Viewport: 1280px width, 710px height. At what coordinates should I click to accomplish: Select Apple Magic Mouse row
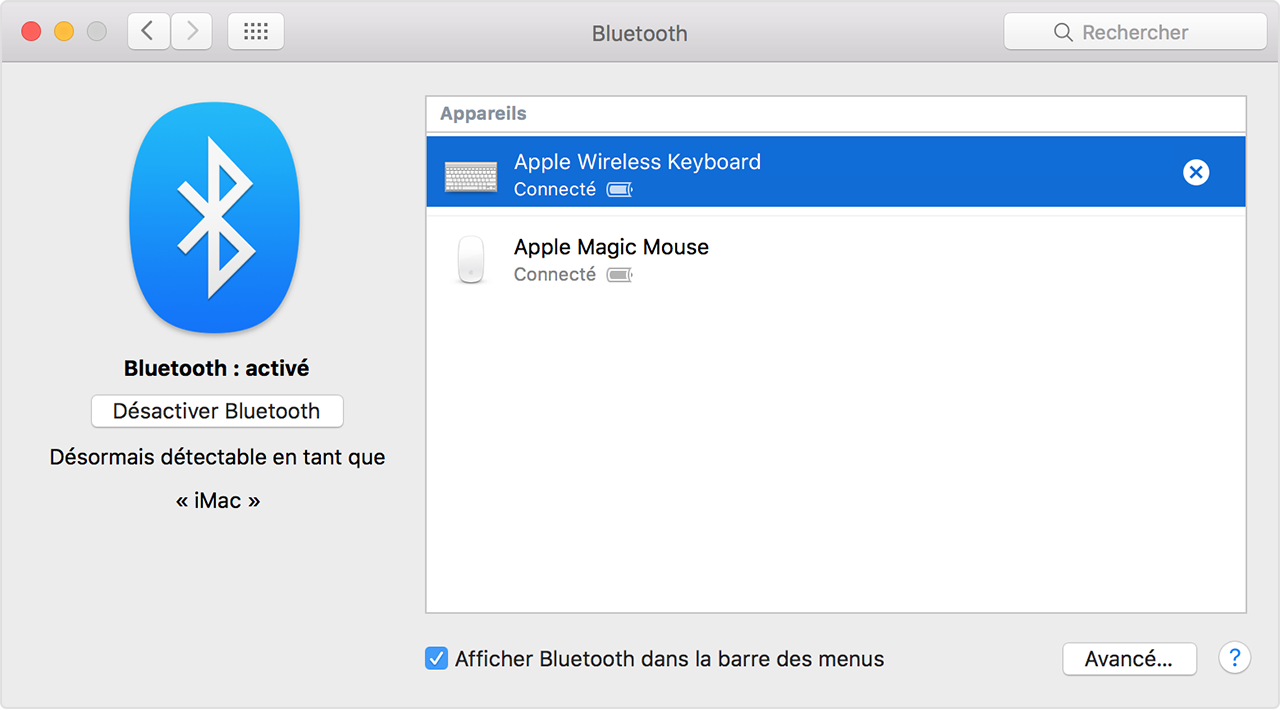coord(836,259)
